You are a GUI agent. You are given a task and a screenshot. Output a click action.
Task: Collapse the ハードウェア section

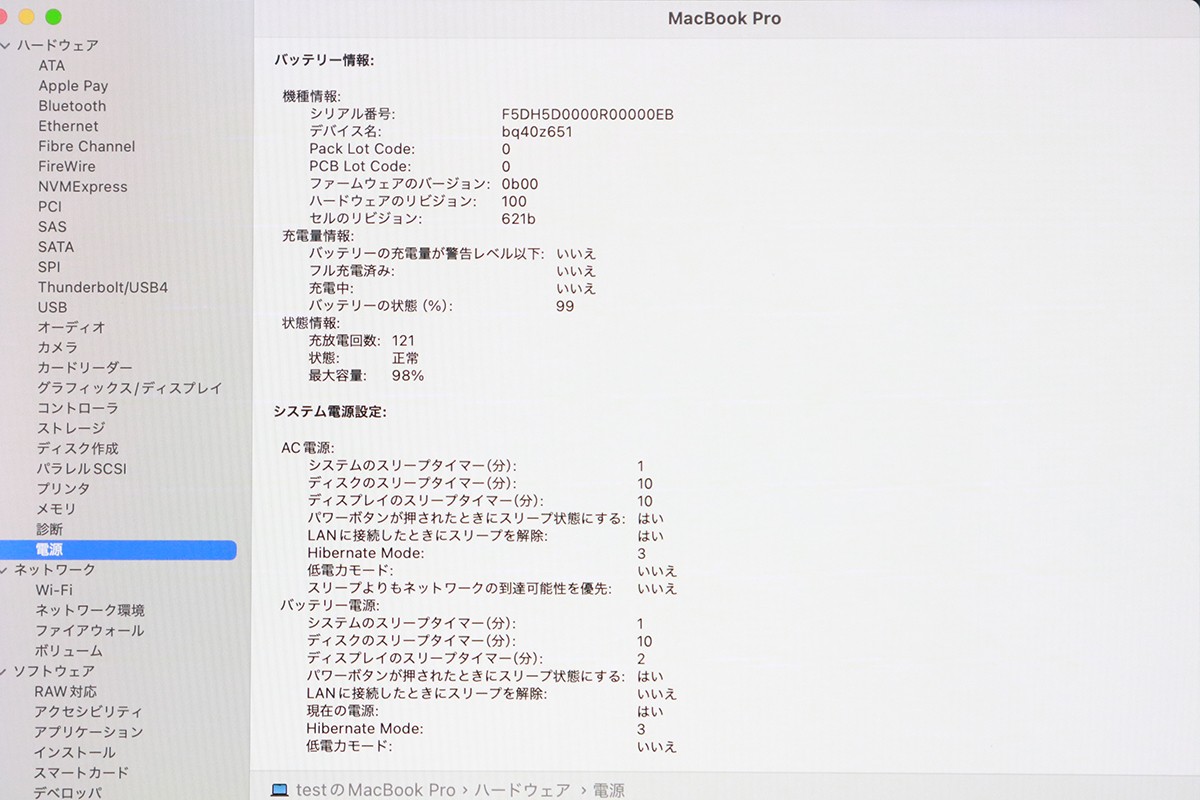(6, 46)
